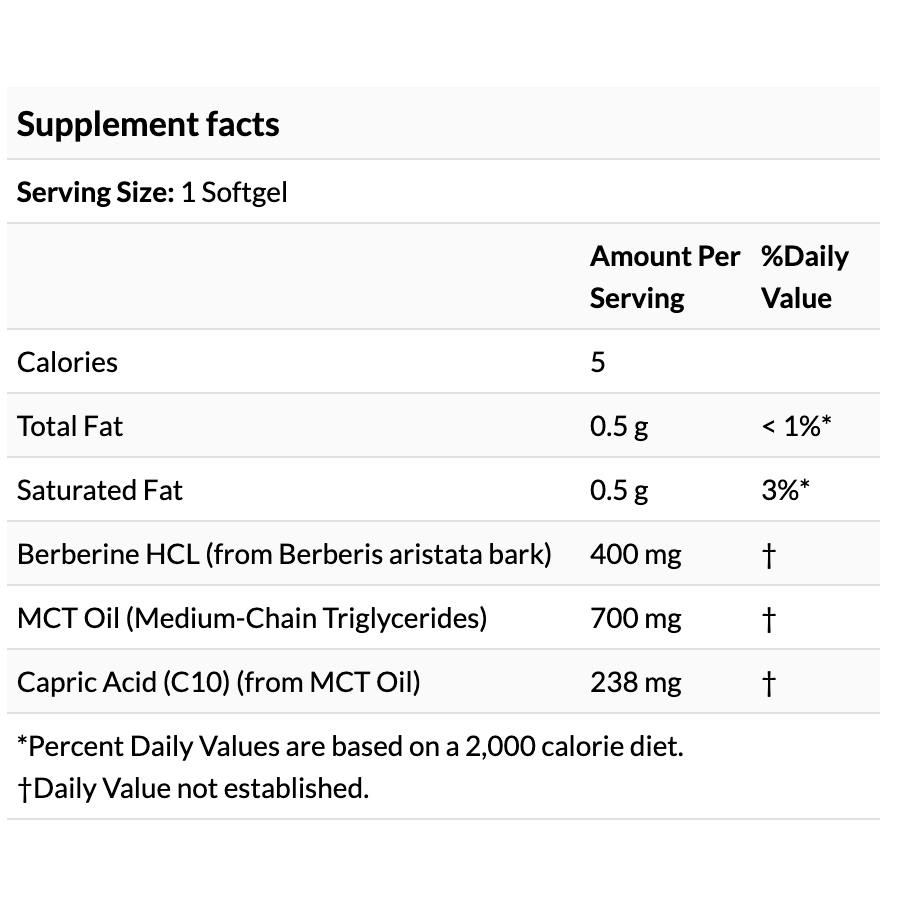Viewport: 922px width, 922px height.
Task: Click the Saturated Fat 3%* daily value
Action: (x=786, y=490)
